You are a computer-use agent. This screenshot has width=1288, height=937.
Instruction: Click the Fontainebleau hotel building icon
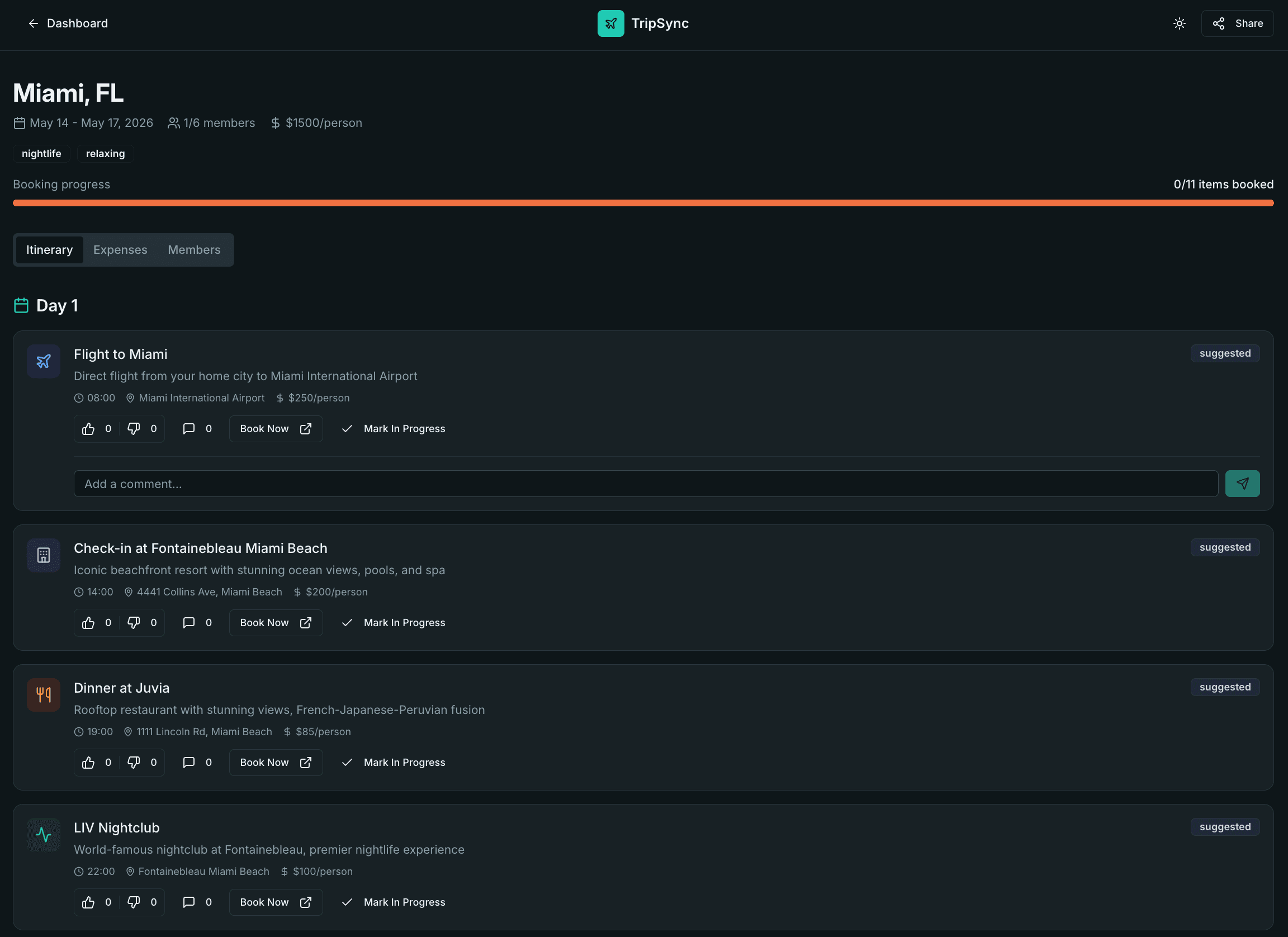click(44, 555)
